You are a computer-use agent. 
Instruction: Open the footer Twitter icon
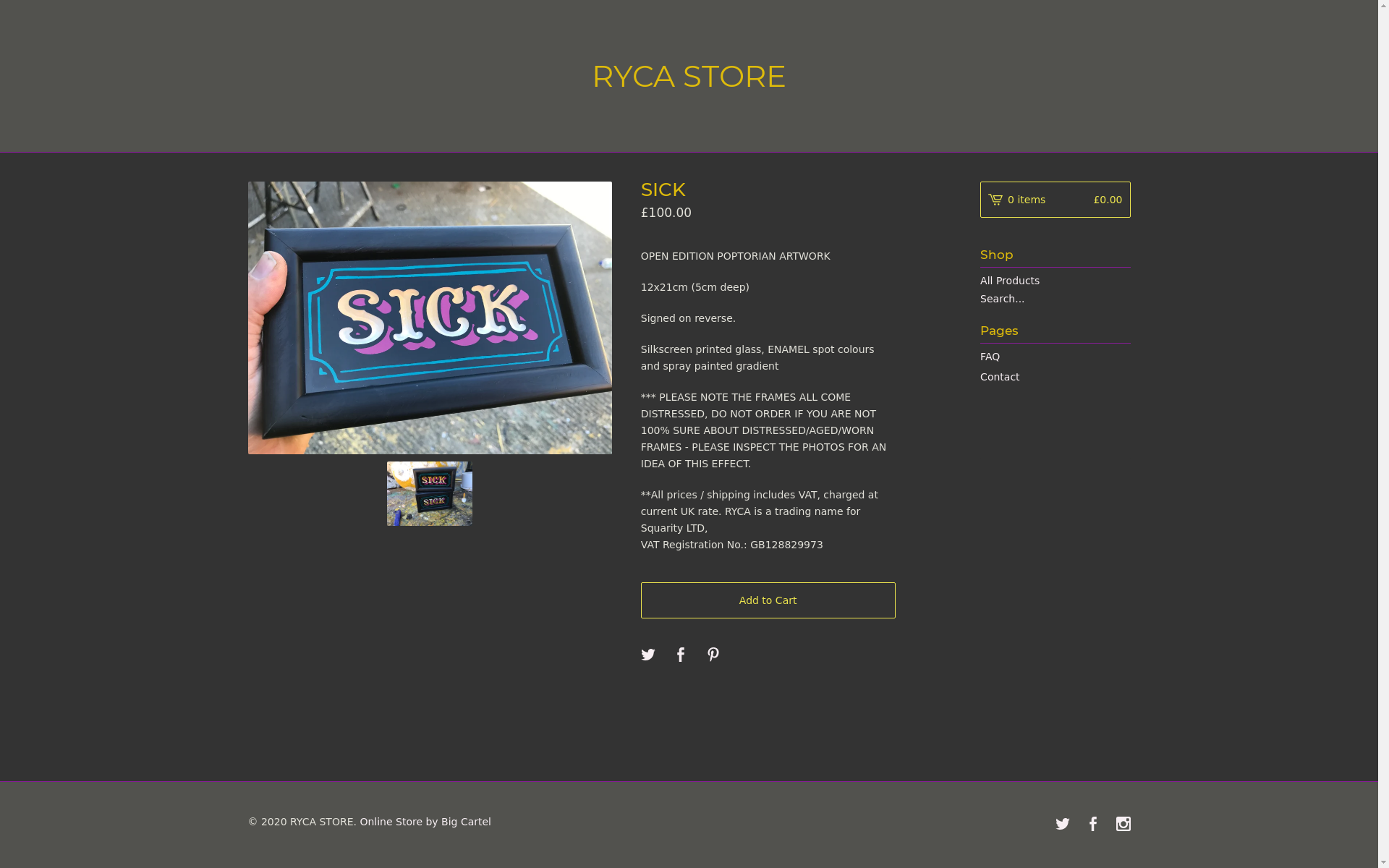click(1062, 824)
